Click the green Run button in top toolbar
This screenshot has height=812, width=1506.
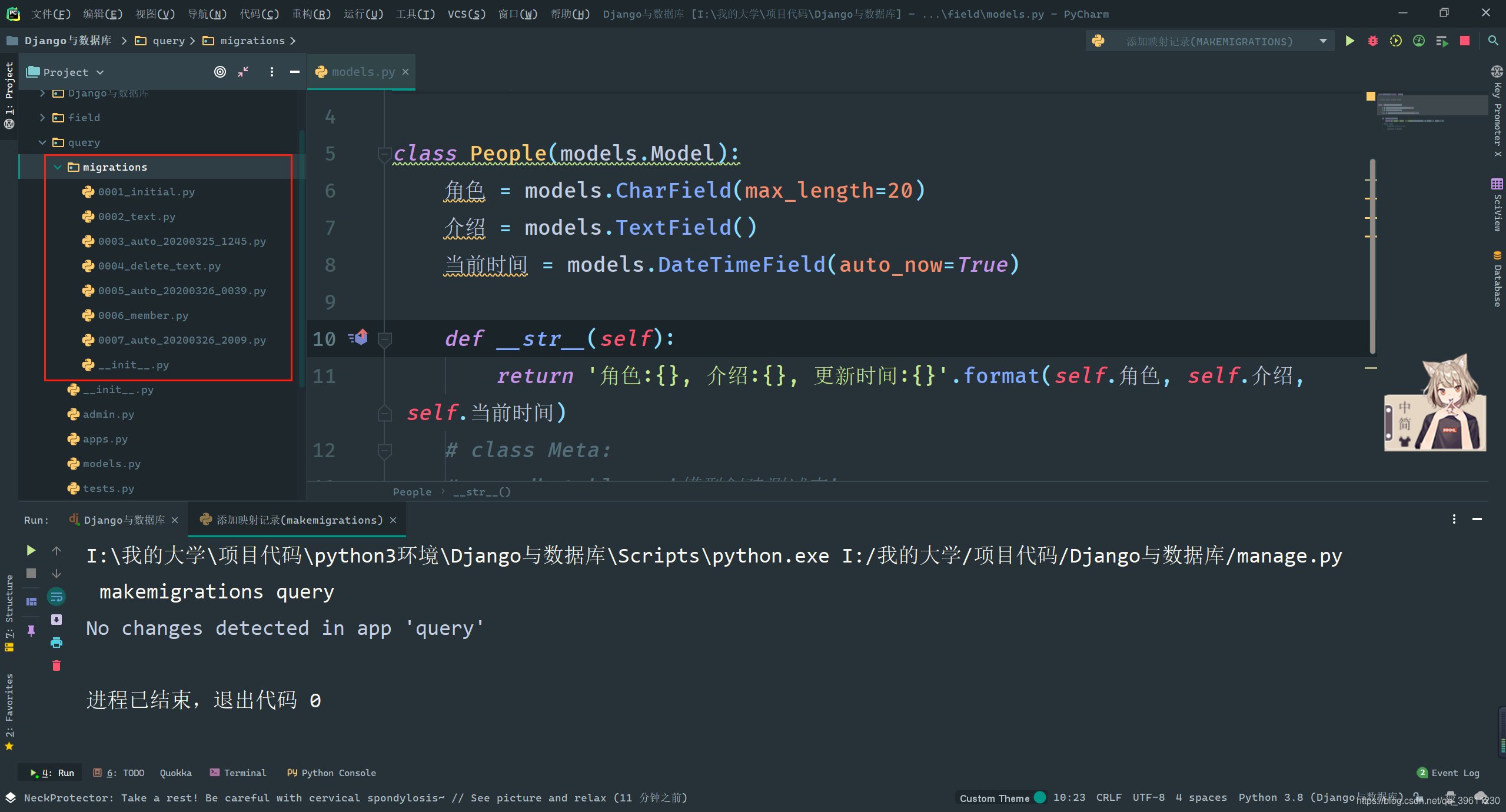[x=1349, y=41]
